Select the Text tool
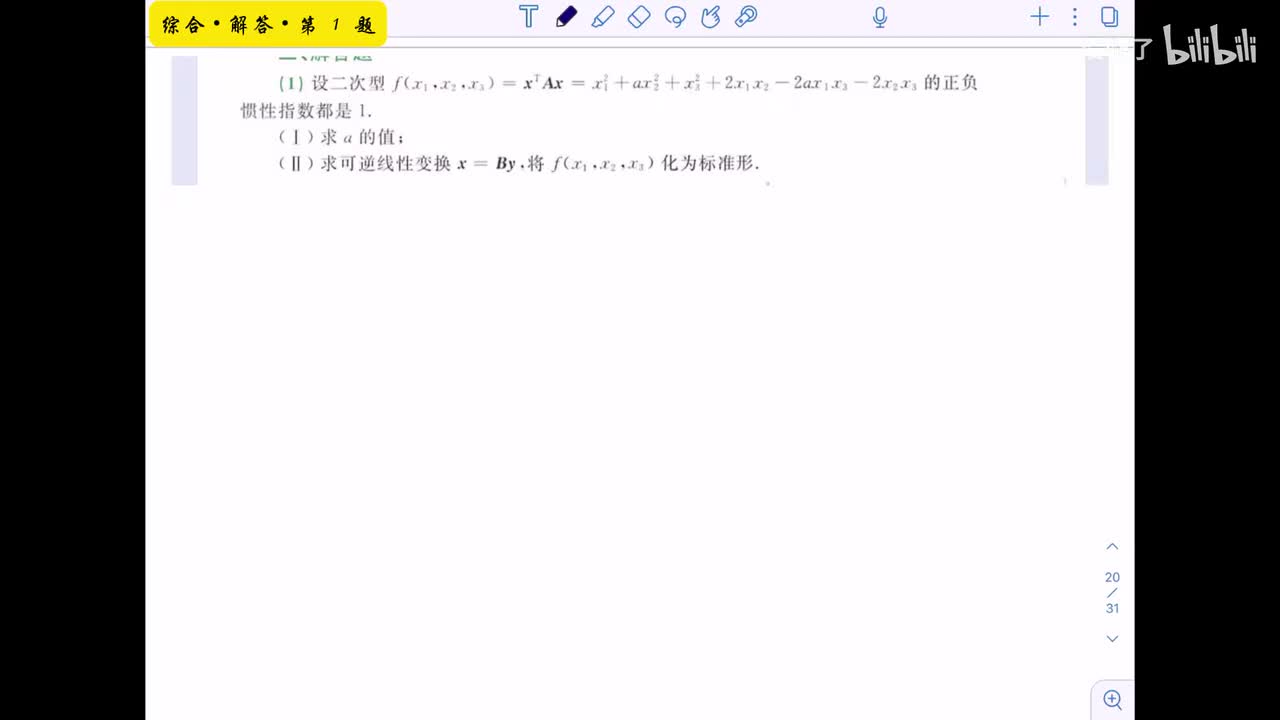1280x720 pixels. click(529, 16)
